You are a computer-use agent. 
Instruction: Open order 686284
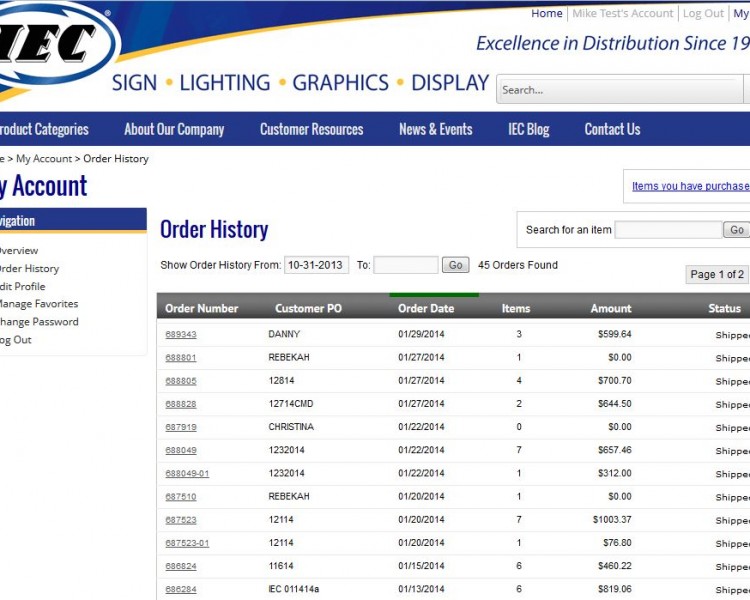pyautogui.click(x=181, y=589)
